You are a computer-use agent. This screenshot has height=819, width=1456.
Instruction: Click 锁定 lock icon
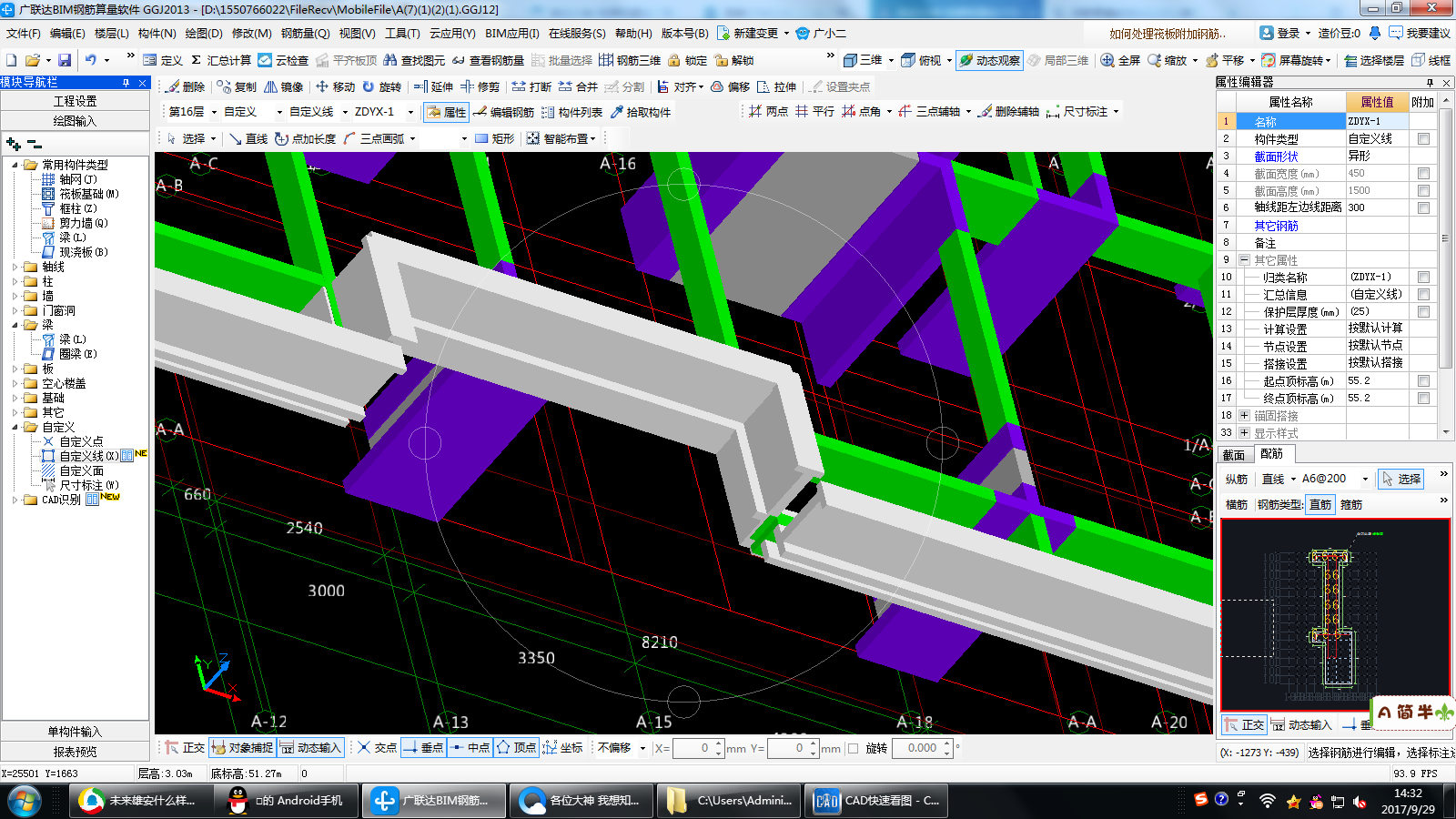point(688,60)
